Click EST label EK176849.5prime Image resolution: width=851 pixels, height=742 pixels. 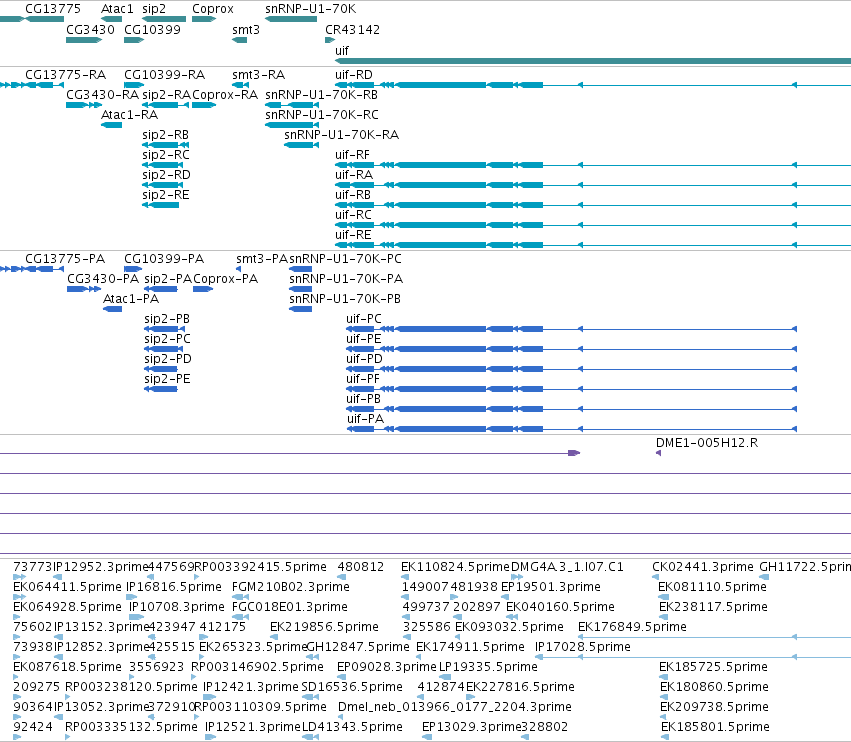[x=632, y=627]
